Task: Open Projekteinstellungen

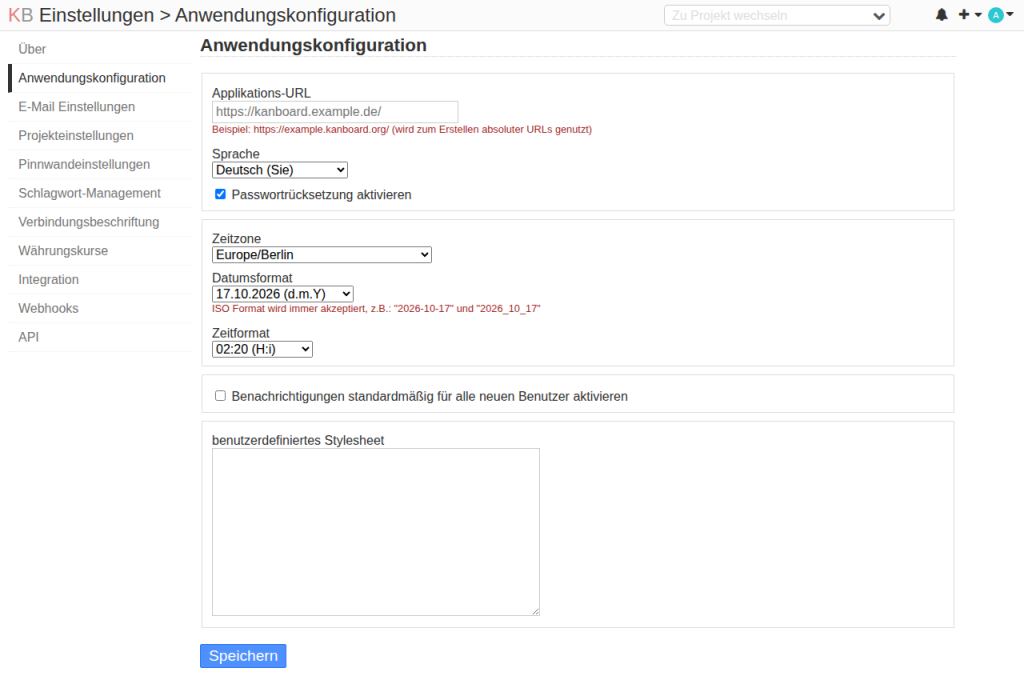Action: pos(76,135)
